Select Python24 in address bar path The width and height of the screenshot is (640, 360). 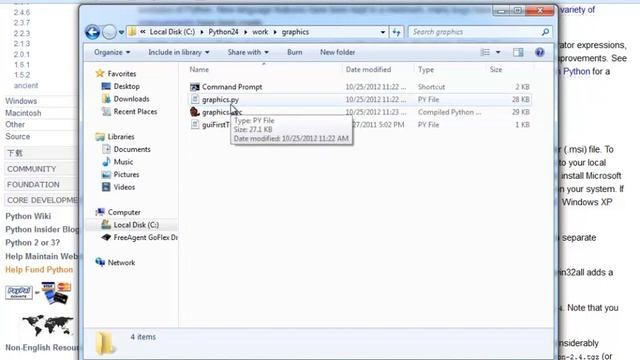point(223,32)
